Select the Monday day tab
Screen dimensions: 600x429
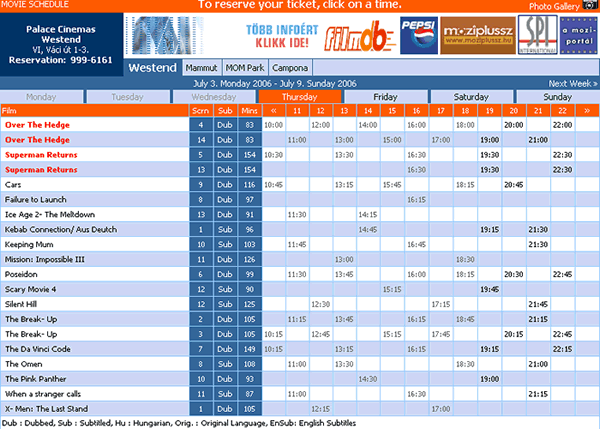41,97
